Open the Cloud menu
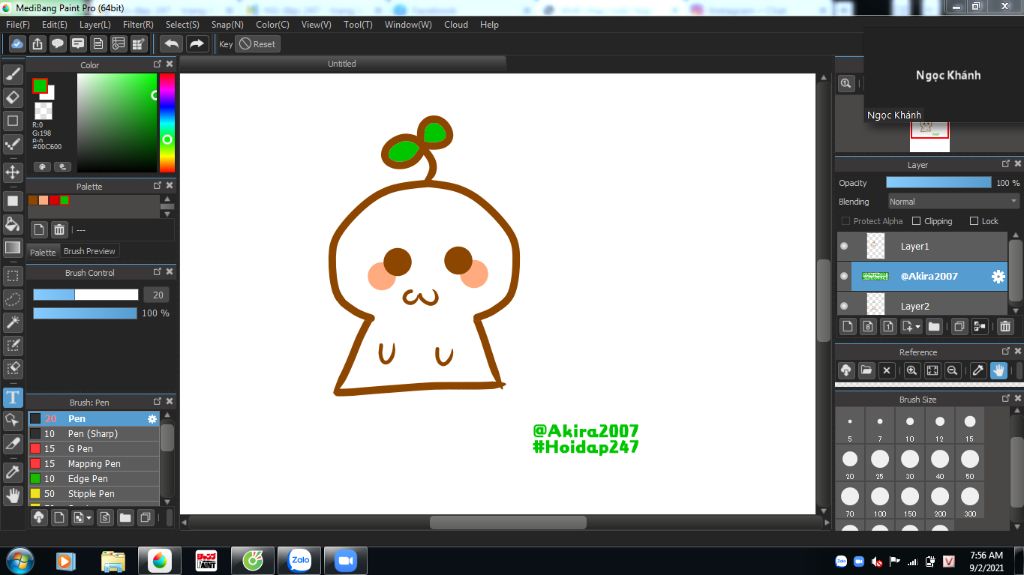Screen dimensions: 1024x575 (x=456, y=24)
